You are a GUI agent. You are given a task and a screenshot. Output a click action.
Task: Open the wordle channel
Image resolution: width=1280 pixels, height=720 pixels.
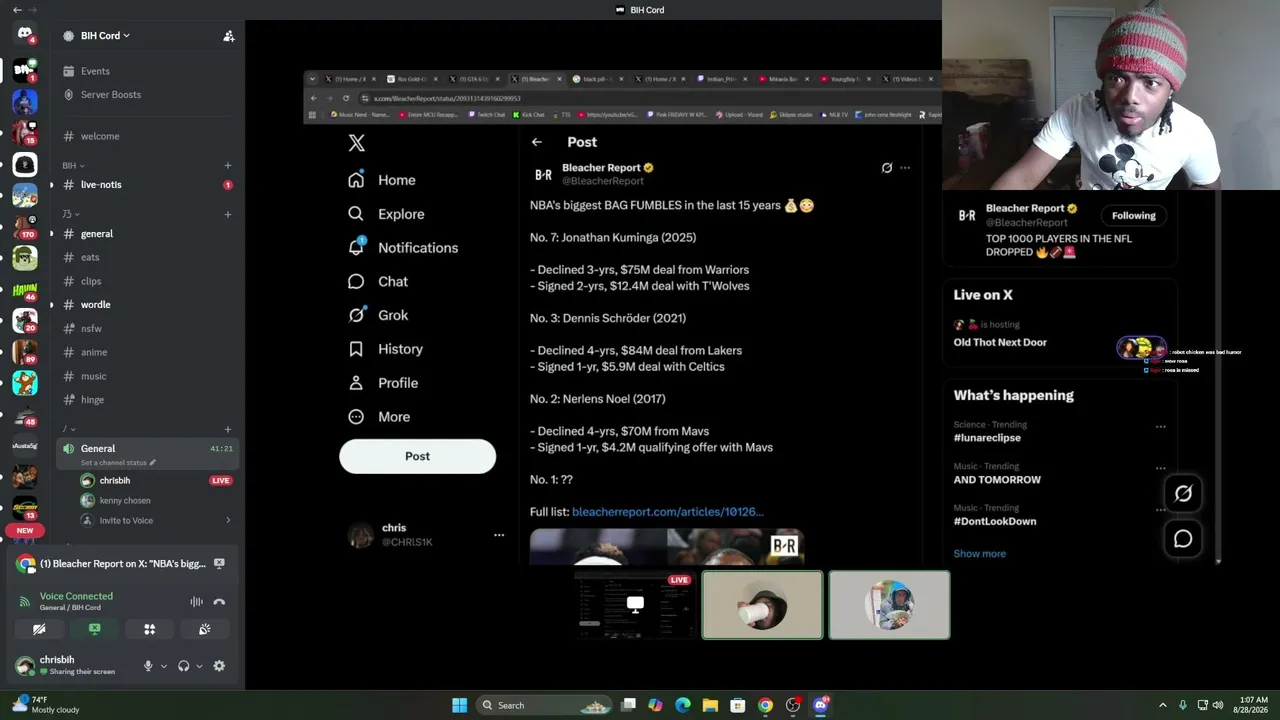[x=146, y=305]
